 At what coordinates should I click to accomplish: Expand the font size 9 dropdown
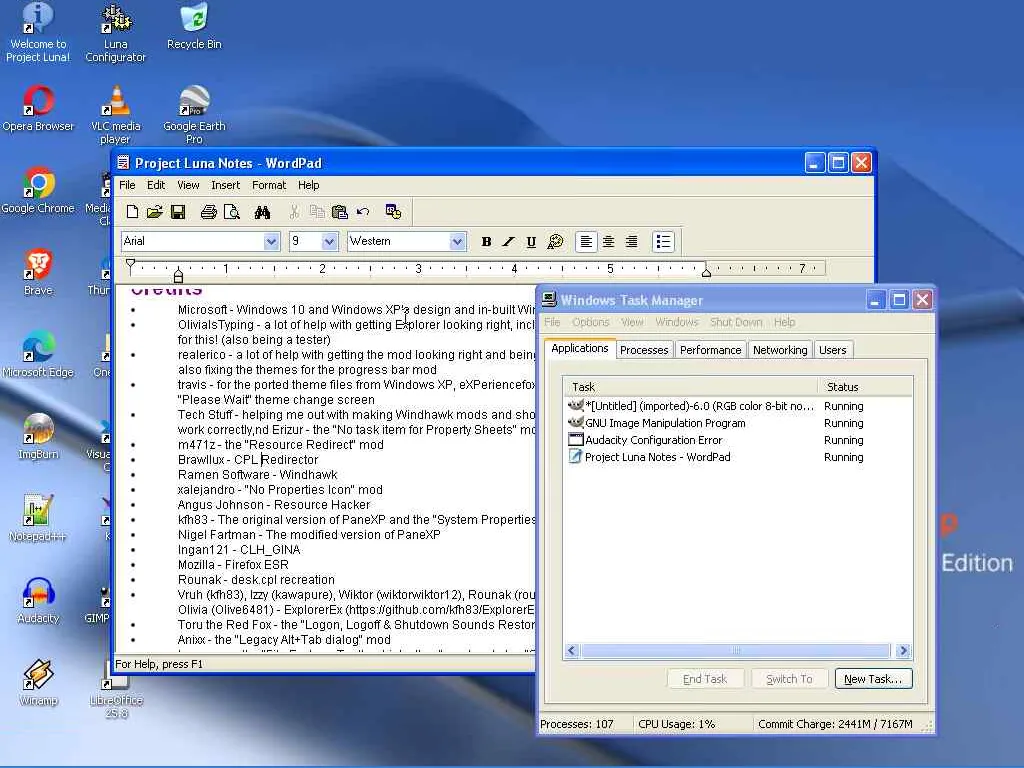329,242
